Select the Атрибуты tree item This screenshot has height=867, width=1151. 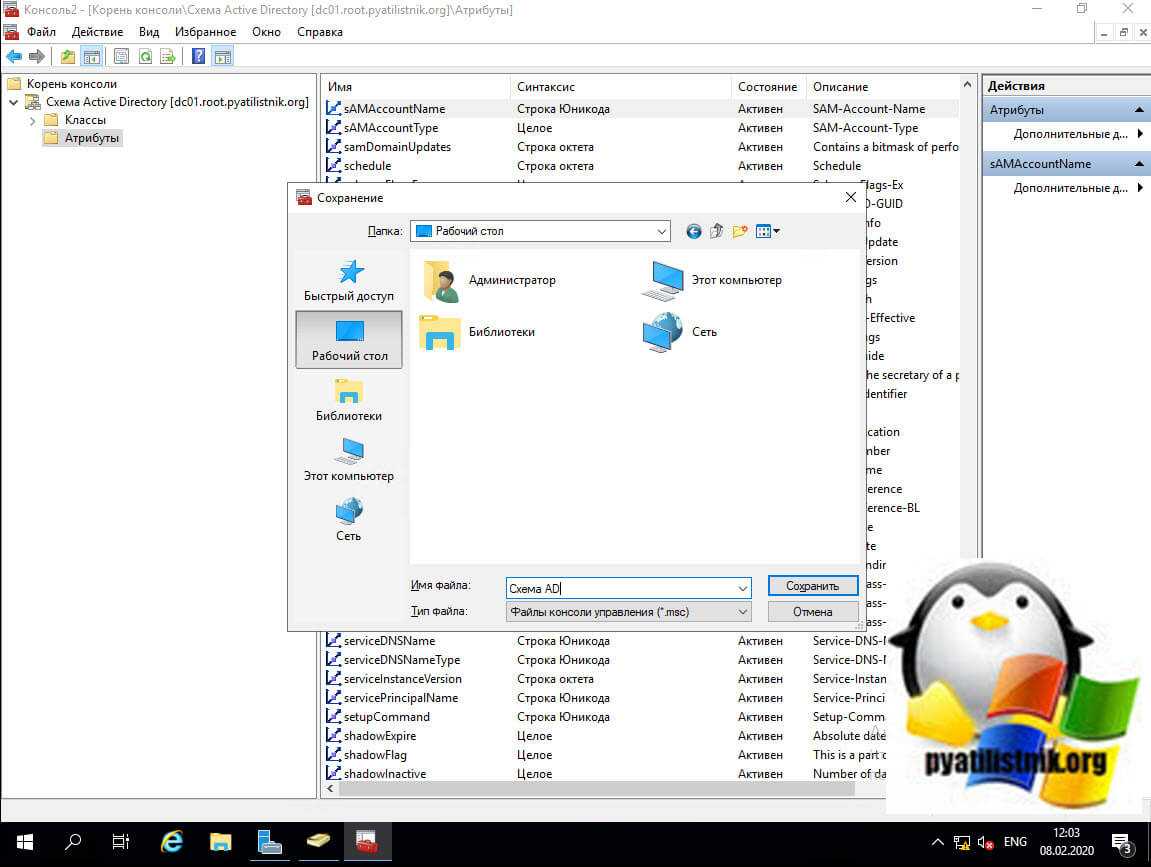pos(92,138)
